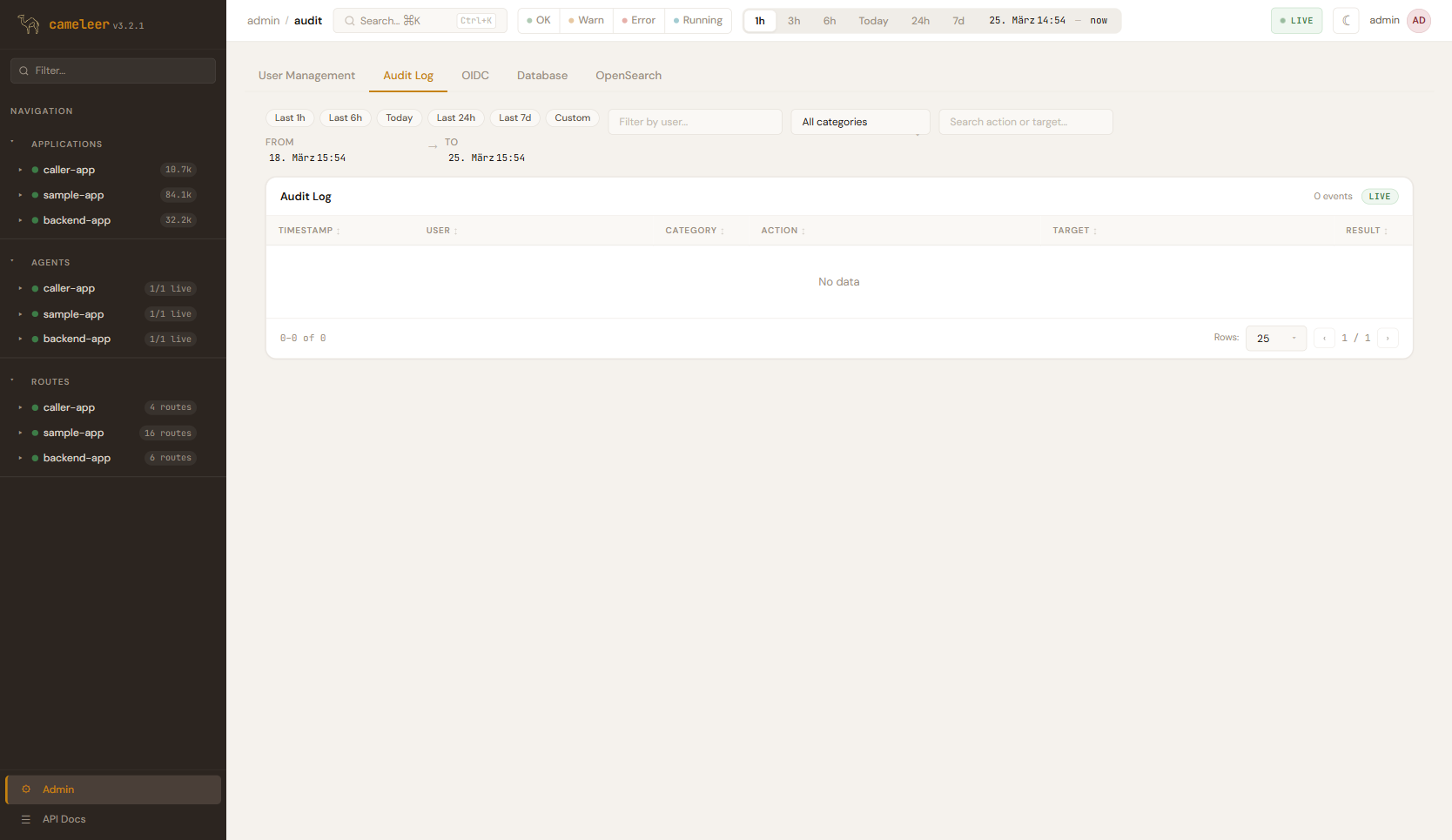Open the All categories dropdown
Image resolution: width=1452 pixels, height=840 pixels.
click(x=860, y=122)
